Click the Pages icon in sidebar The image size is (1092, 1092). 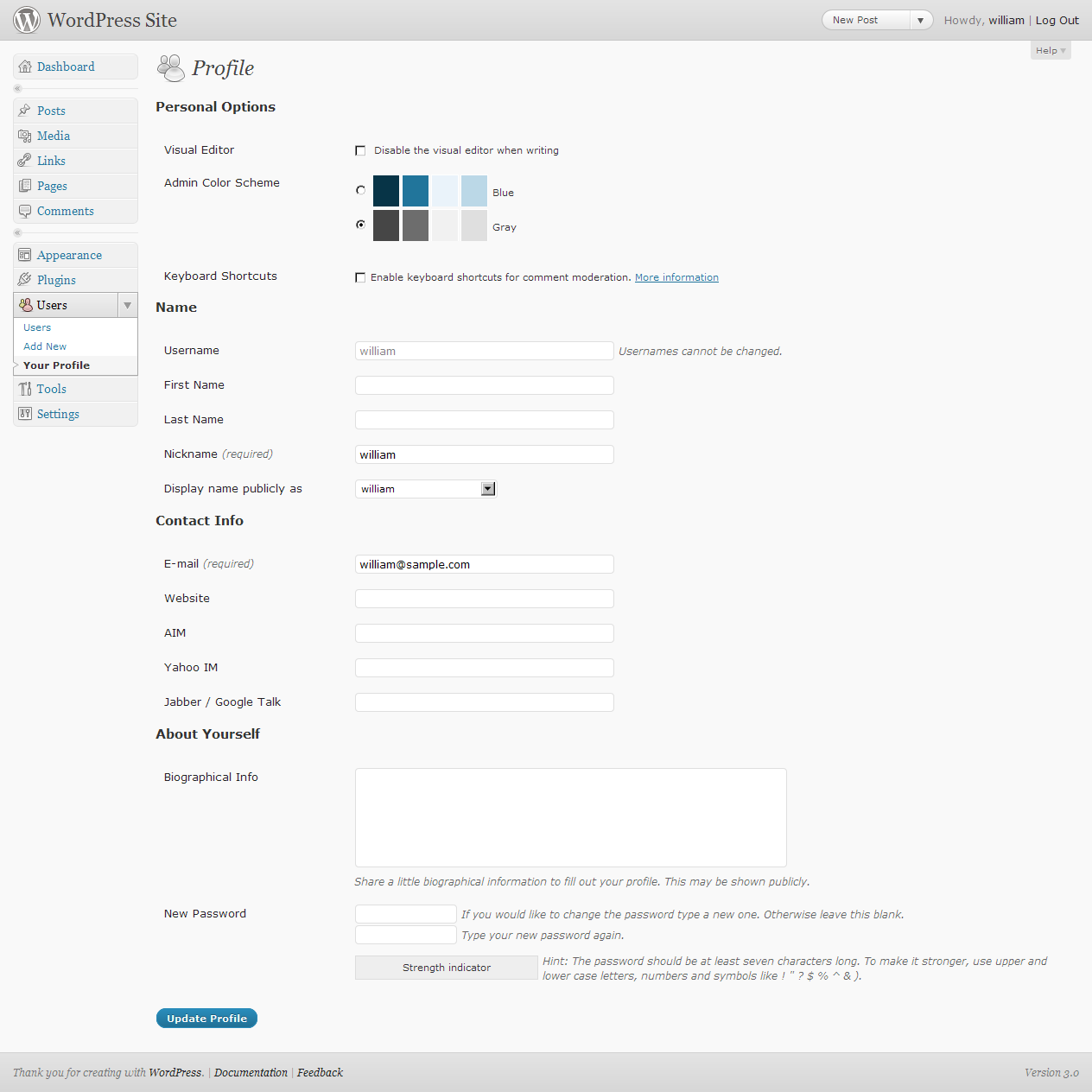coord(25,186)
